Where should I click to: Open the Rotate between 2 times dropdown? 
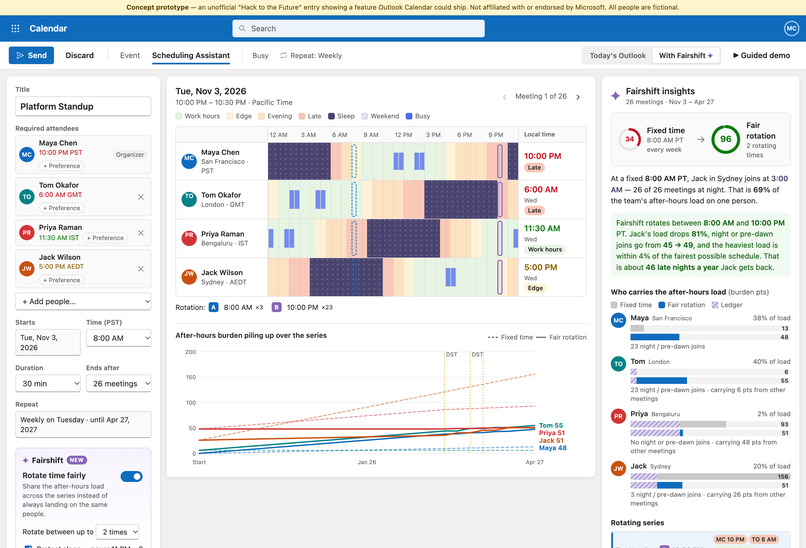point(118,532)
